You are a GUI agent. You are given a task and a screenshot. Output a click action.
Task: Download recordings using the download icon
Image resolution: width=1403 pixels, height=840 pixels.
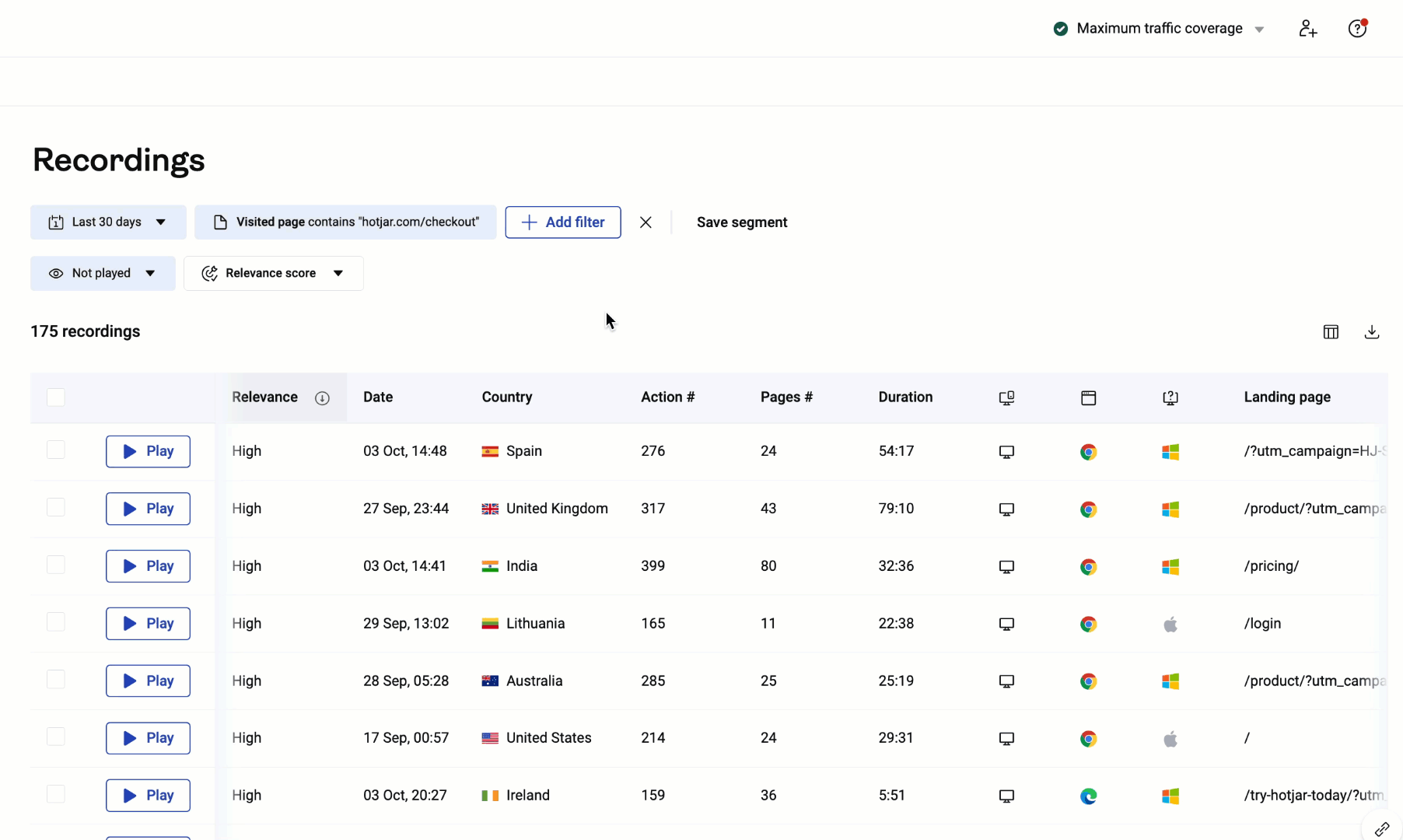pos(1372,332)
